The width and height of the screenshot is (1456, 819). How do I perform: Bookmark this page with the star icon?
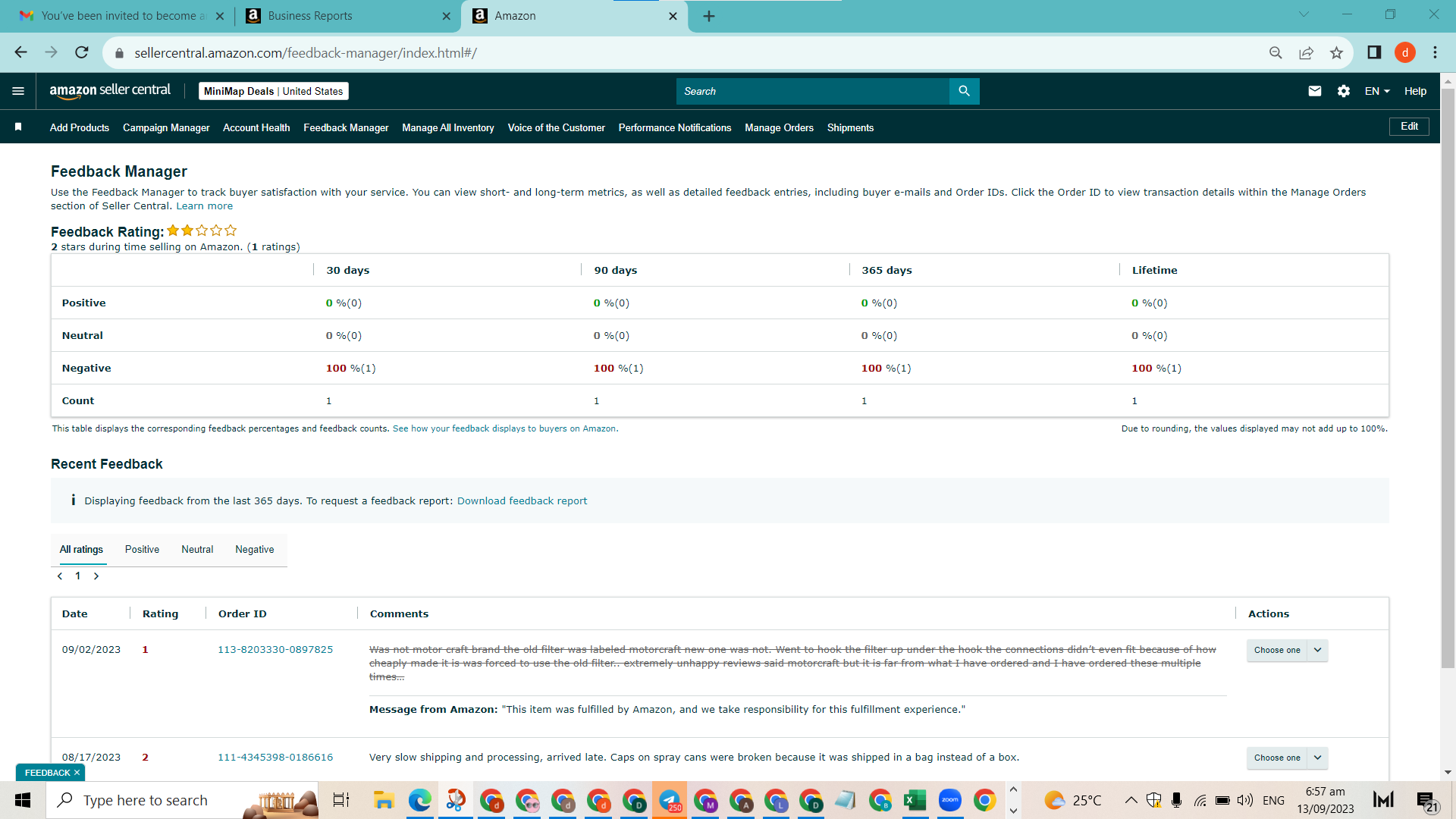tap(1336, 52)
